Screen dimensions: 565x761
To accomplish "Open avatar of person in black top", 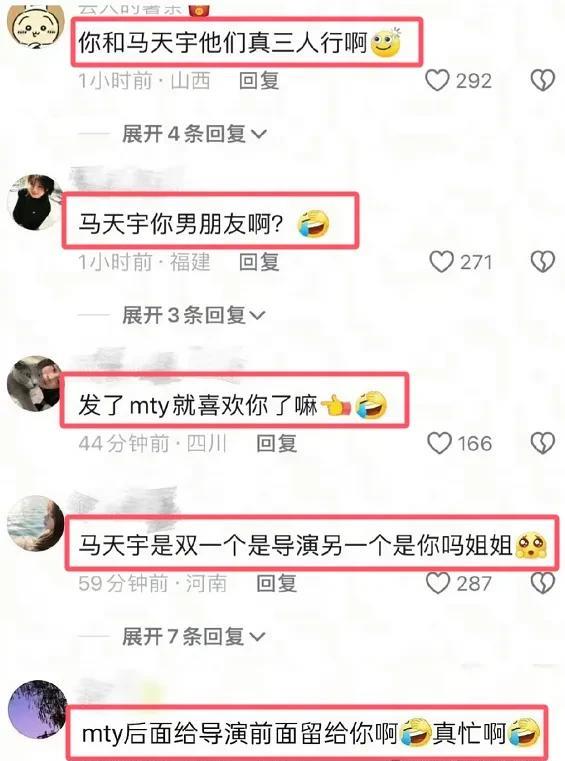I will click(35, 202).
